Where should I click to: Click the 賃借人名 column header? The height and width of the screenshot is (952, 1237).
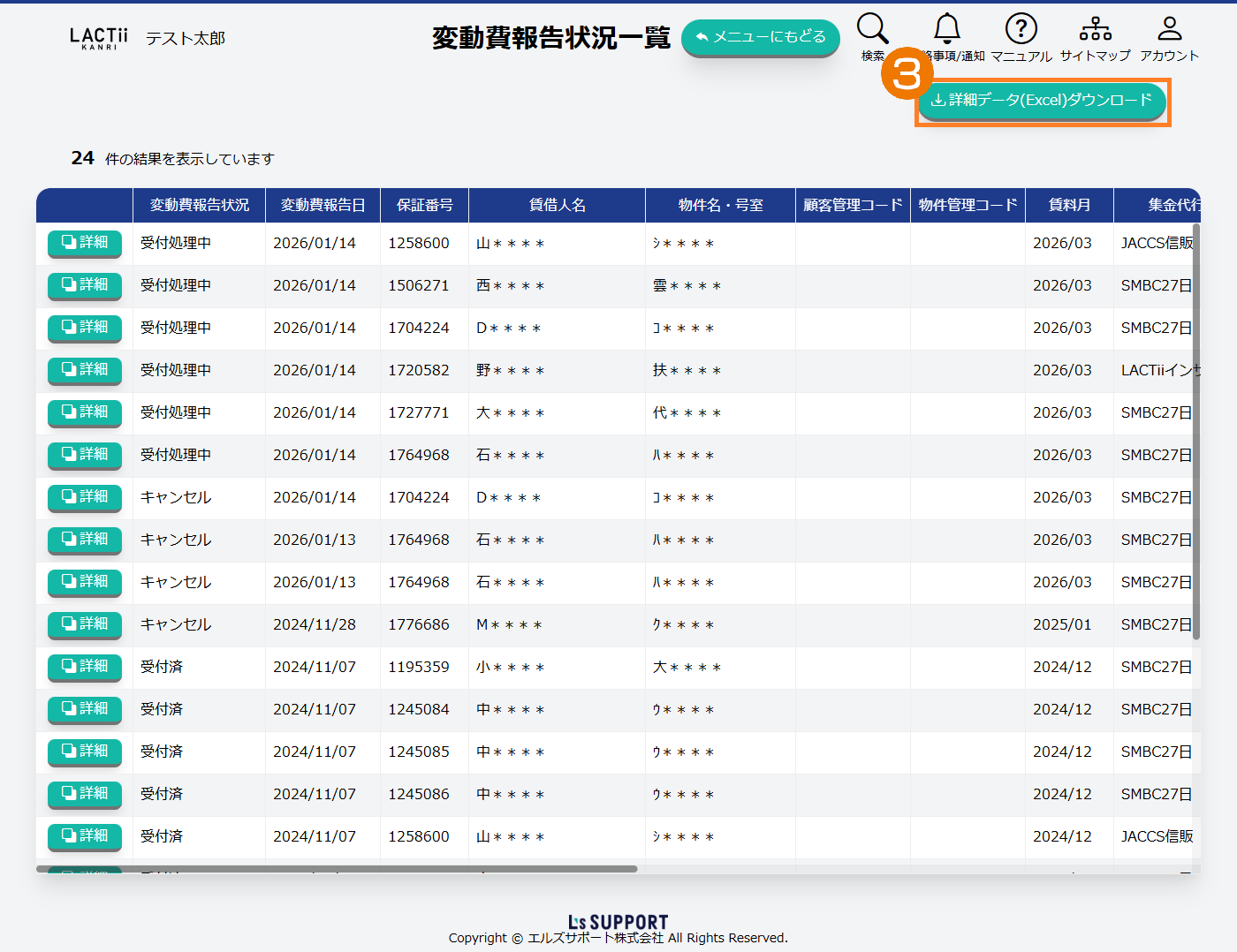click(557, 205)
